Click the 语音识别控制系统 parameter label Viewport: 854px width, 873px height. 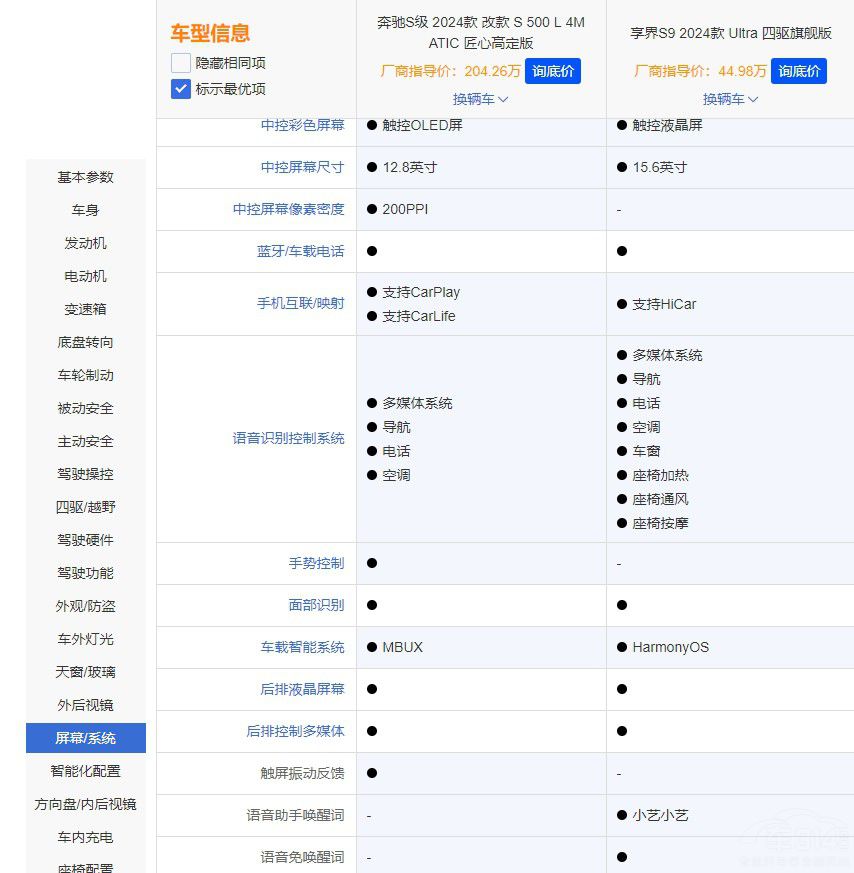point(287,439)
